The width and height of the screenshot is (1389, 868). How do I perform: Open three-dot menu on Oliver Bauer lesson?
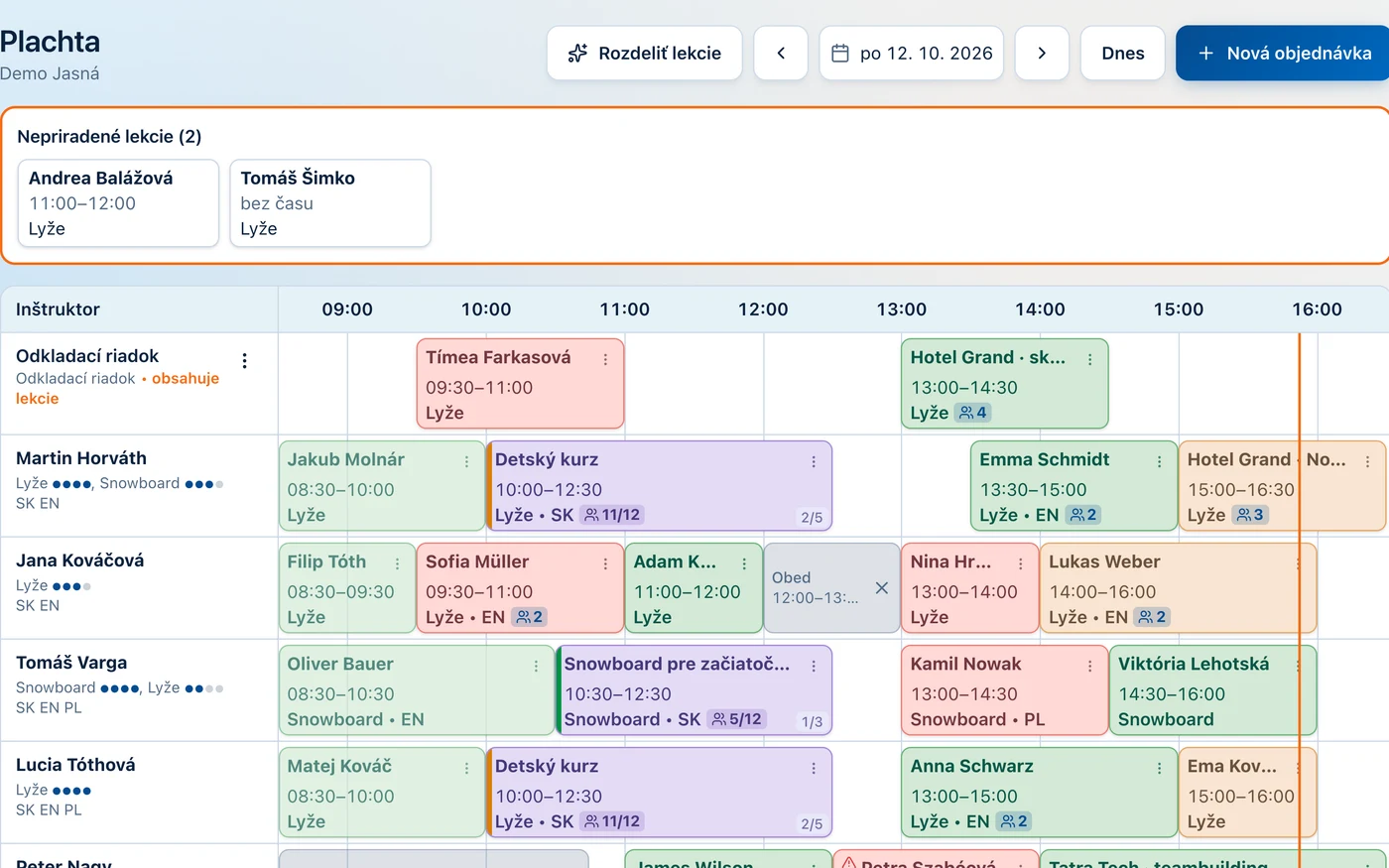tap(536, 666)
